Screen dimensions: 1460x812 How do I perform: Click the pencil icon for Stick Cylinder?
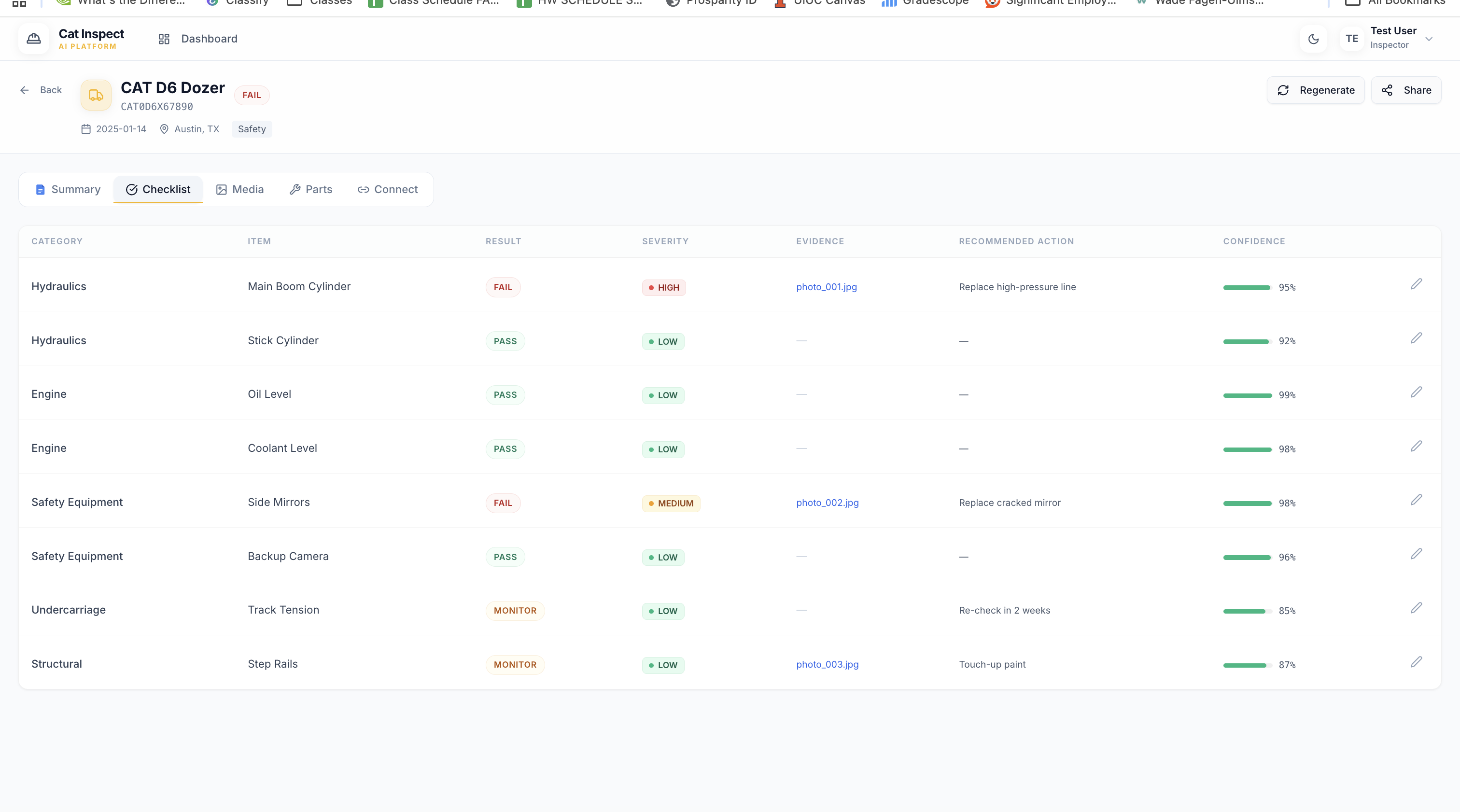[1416, 338]
